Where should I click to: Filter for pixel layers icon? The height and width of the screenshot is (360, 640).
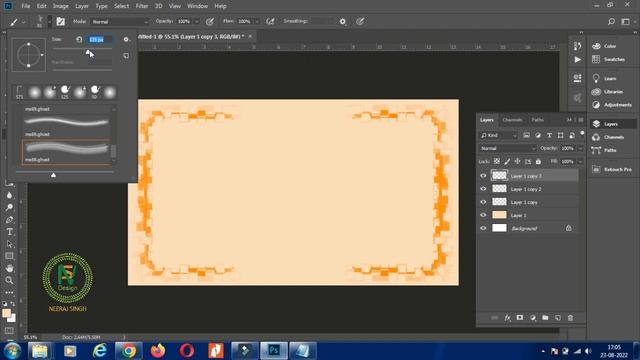(x=527, y=135)
